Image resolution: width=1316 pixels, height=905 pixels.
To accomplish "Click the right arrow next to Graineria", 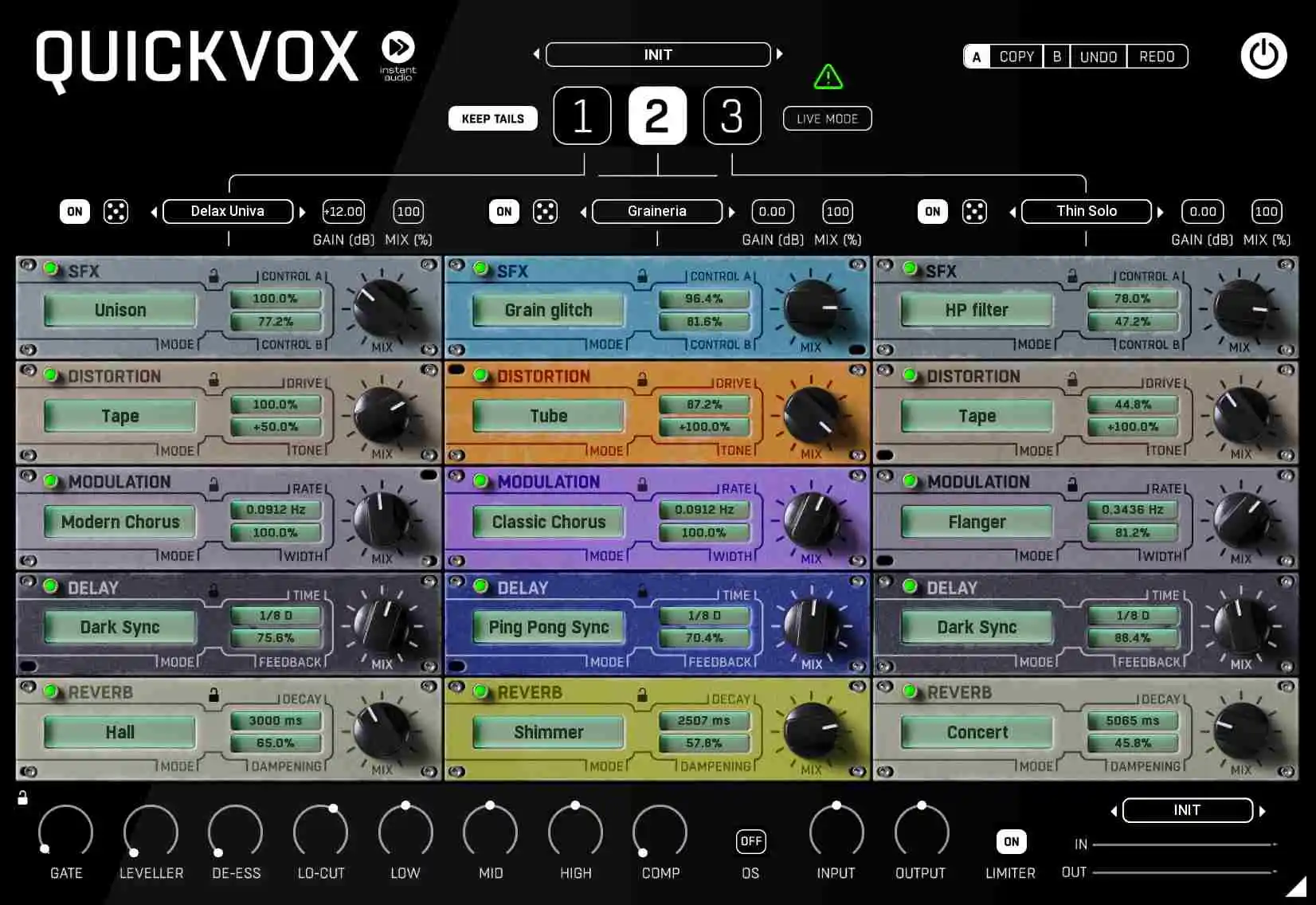I will tap(732, 211).
